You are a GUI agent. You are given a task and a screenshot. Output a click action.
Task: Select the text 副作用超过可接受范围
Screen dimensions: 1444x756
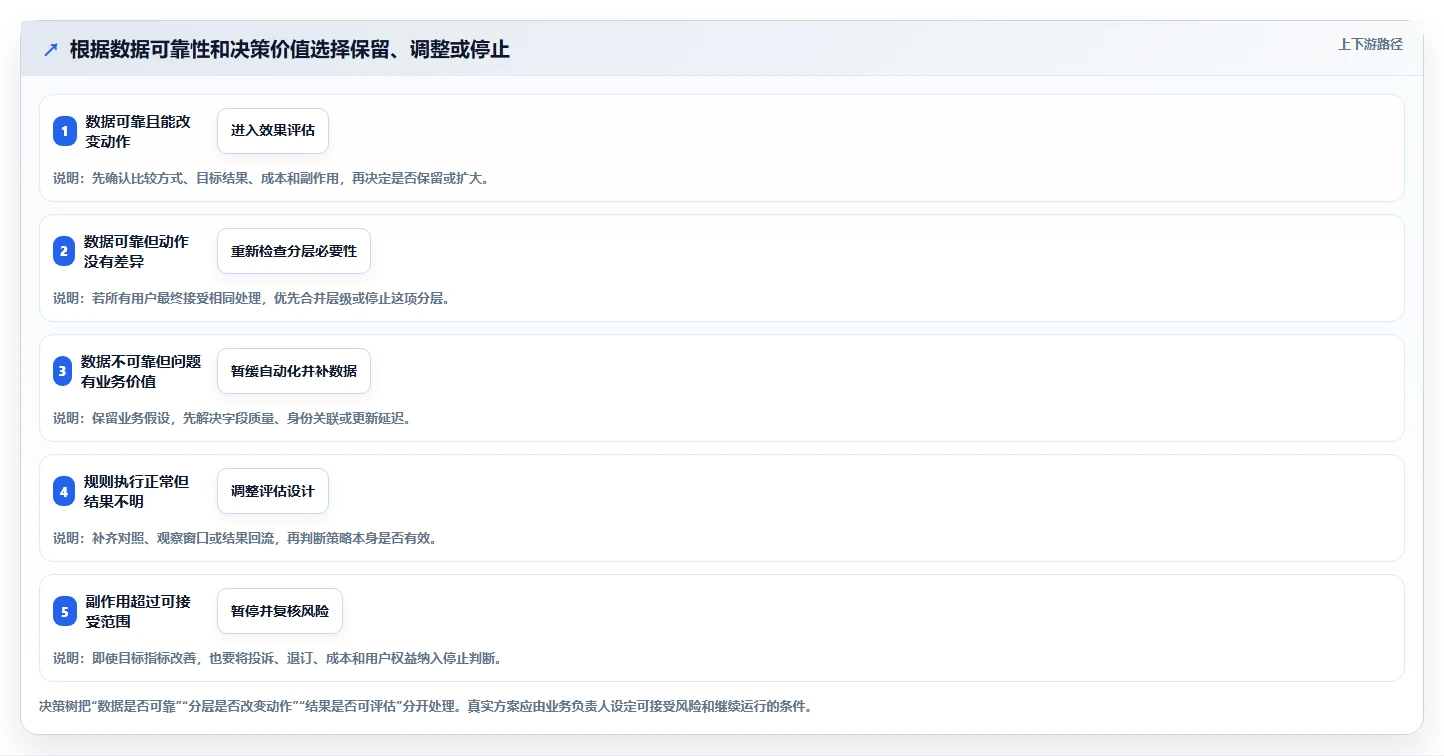click(138, 611)
